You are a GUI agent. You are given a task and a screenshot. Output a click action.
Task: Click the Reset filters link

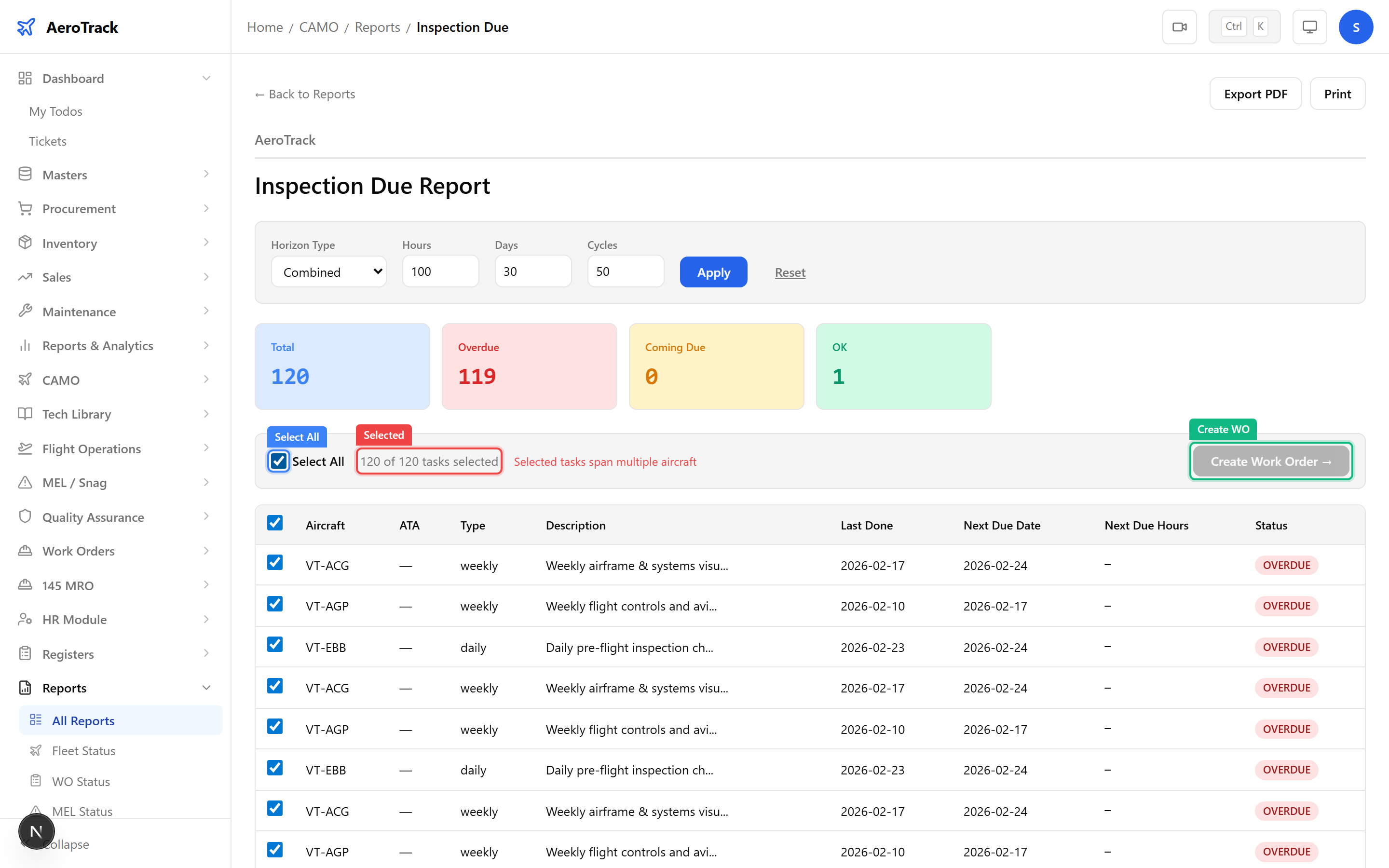point(789,272)
